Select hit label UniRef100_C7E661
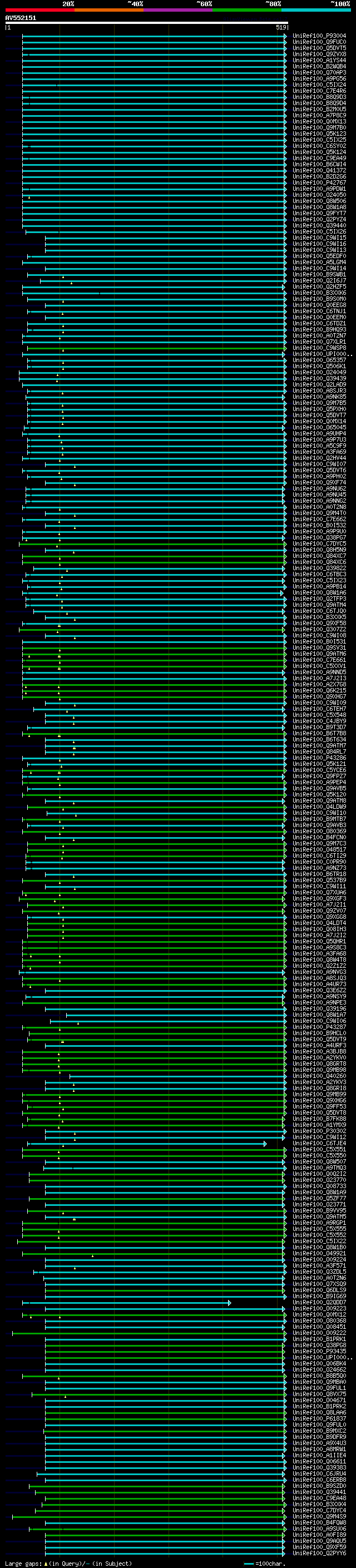Screen dimensions: 356x1568 tap(319, 660)
